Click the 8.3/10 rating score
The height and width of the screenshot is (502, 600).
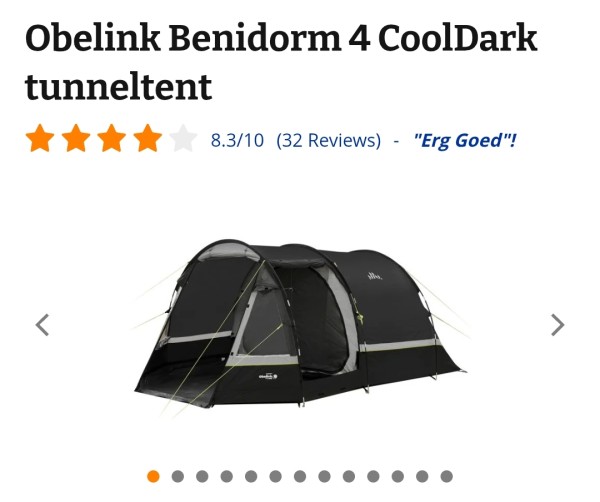pos(237,140)
